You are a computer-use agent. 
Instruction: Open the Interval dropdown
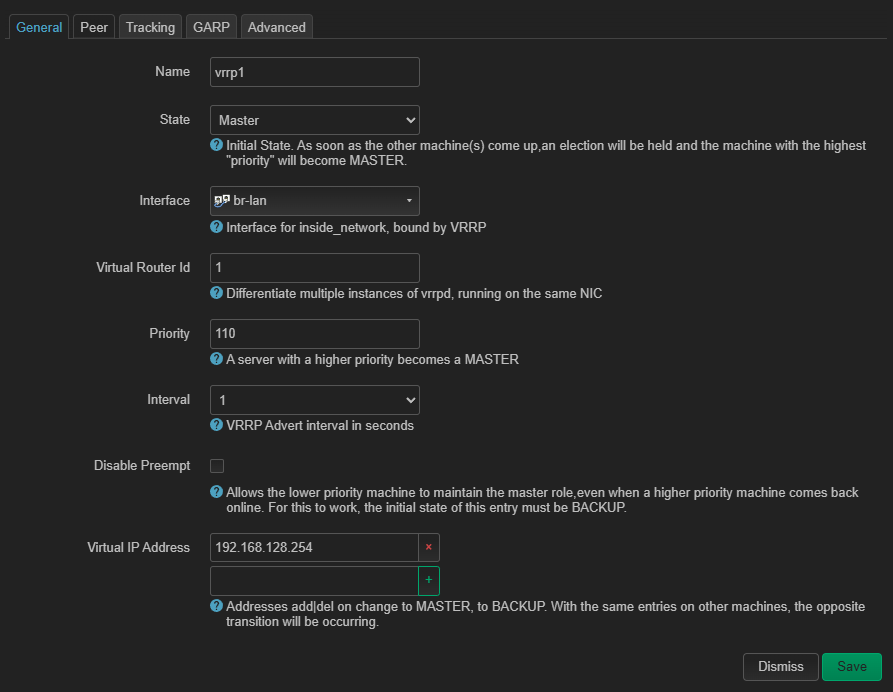(x=314, y=400)
